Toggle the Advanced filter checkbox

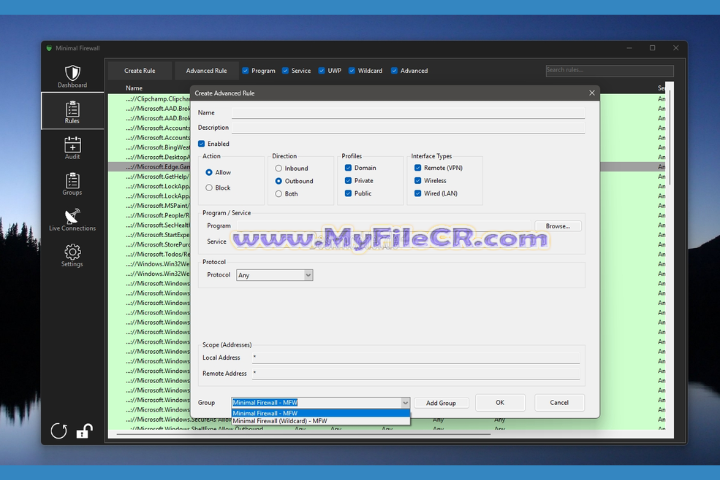[x=394, y=70]
